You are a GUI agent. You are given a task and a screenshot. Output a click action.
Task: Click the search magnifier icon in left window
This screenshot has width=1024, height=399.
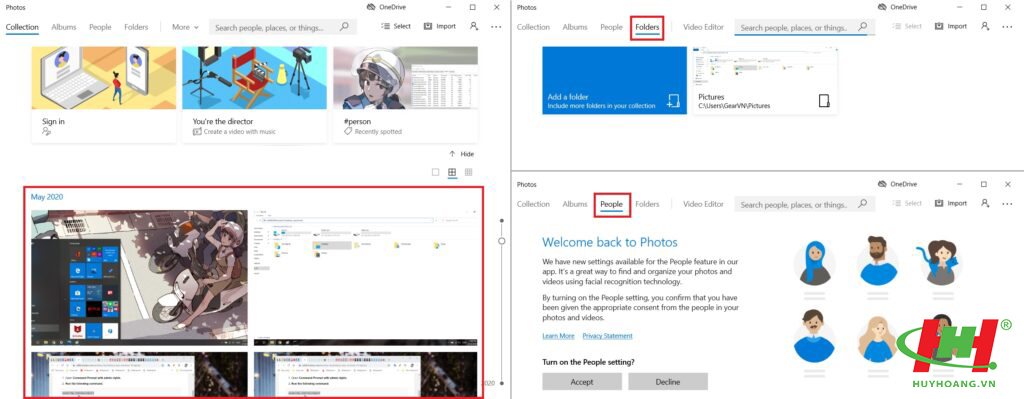[344, 27]
